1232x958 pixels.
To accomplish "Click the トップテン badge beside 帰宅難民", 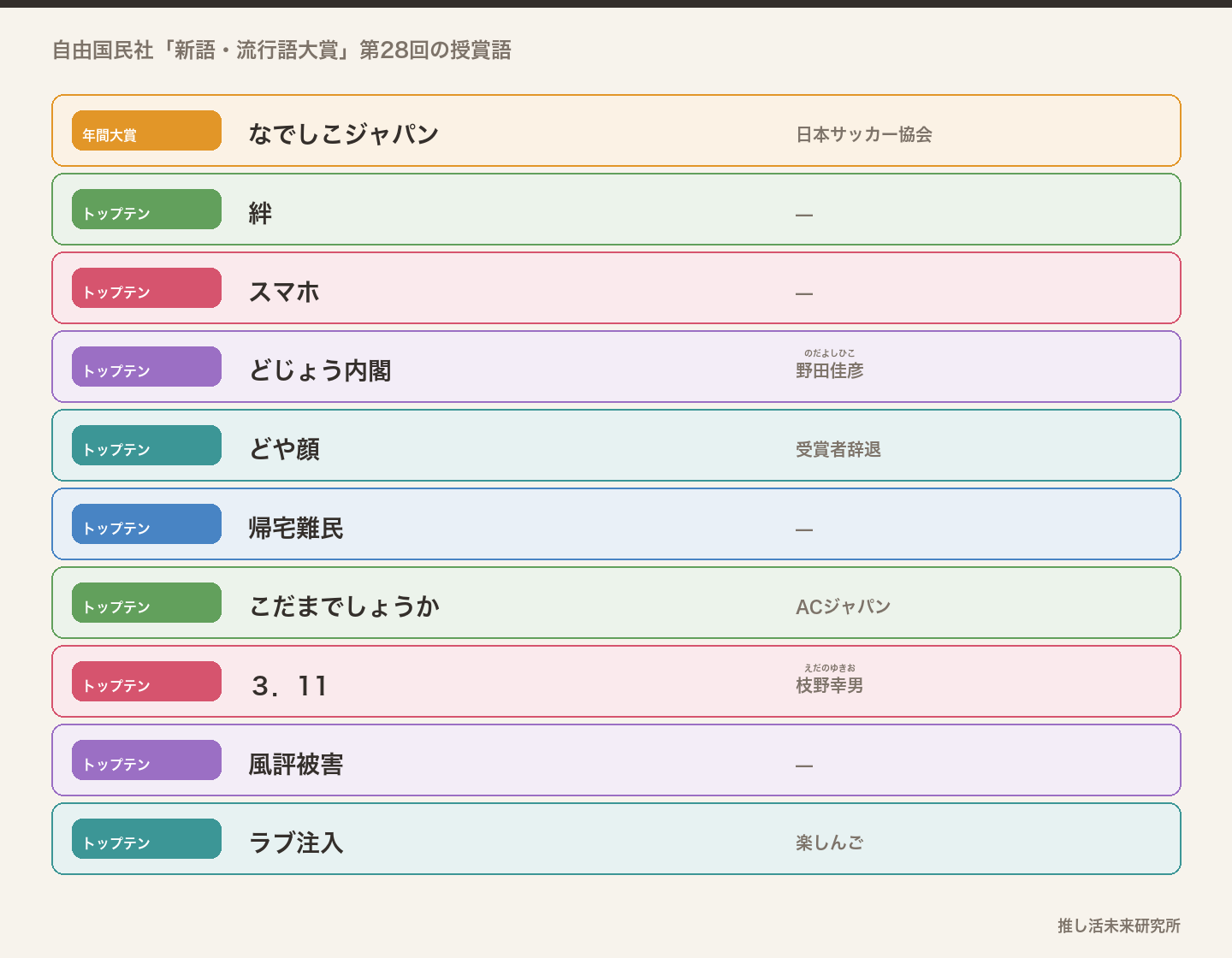I will pyautogui.click(x=146, y=523).
